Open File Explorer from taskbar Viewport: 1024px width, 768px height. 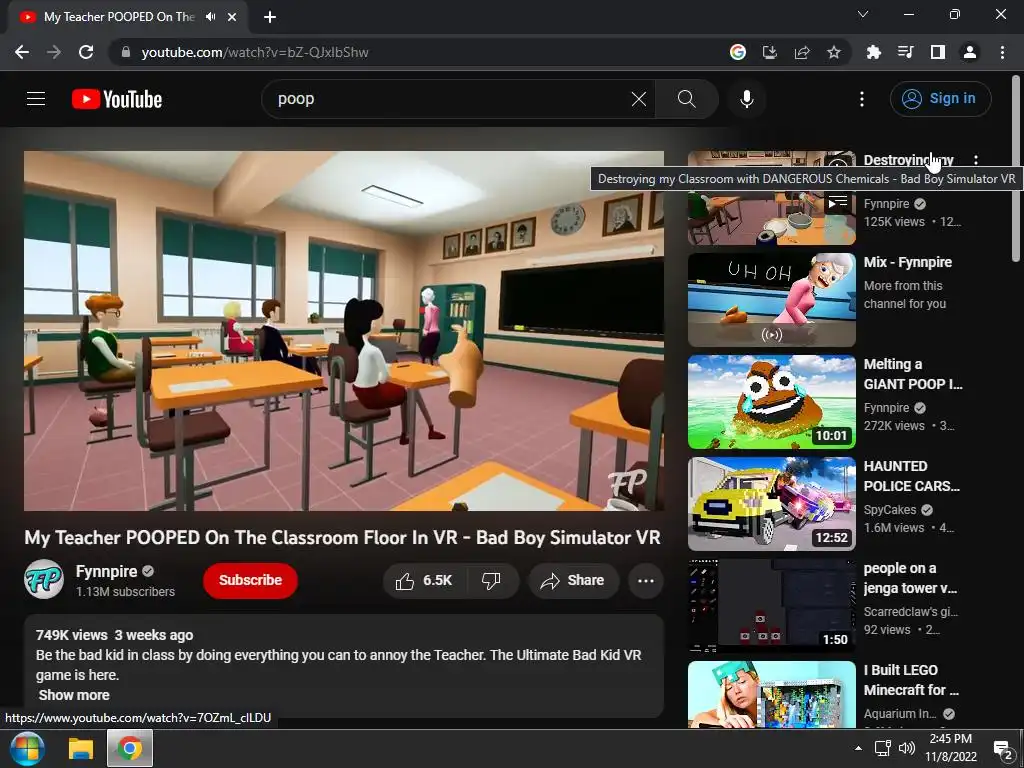81,748
